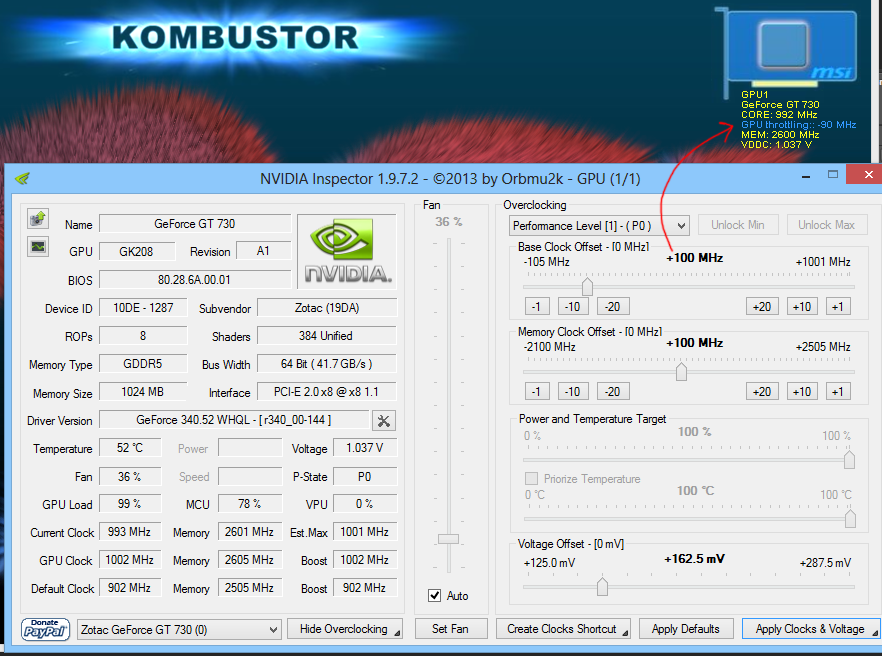
Task: Decrease Base Clock Offset by -20
Action: tap(612, 306)
